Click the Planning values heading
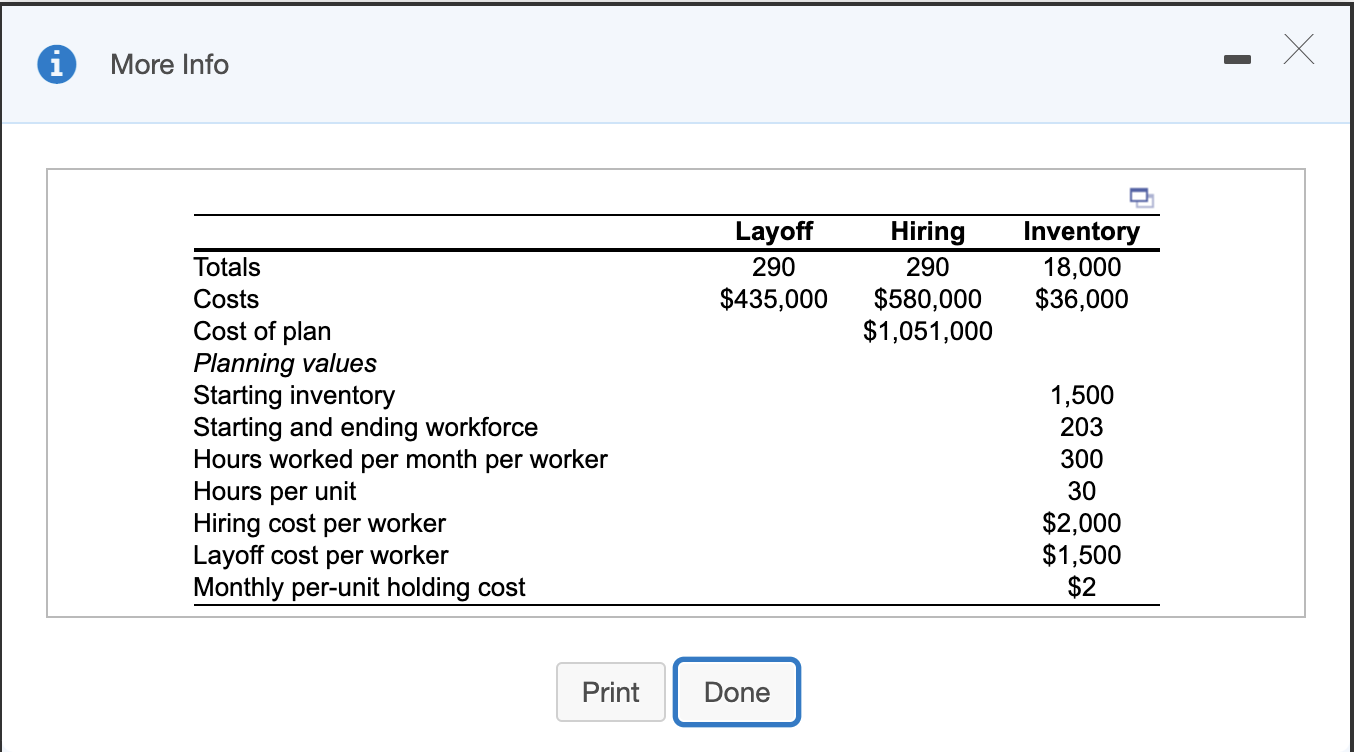 pyautogui.click(x=285, y=363)
